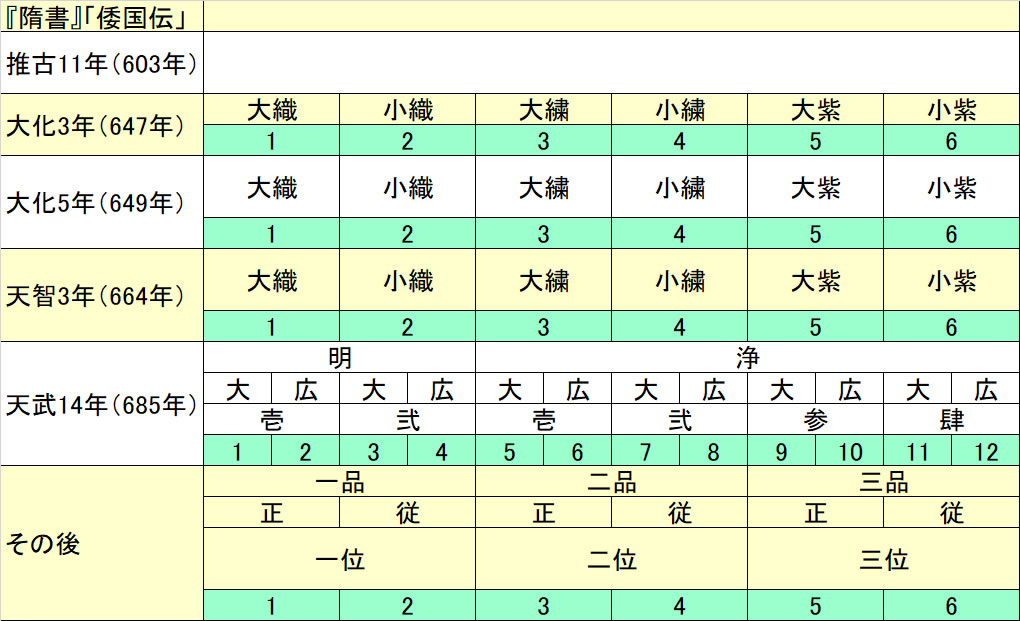Select the 天智3年(664年) row label

tap(101, 296)
